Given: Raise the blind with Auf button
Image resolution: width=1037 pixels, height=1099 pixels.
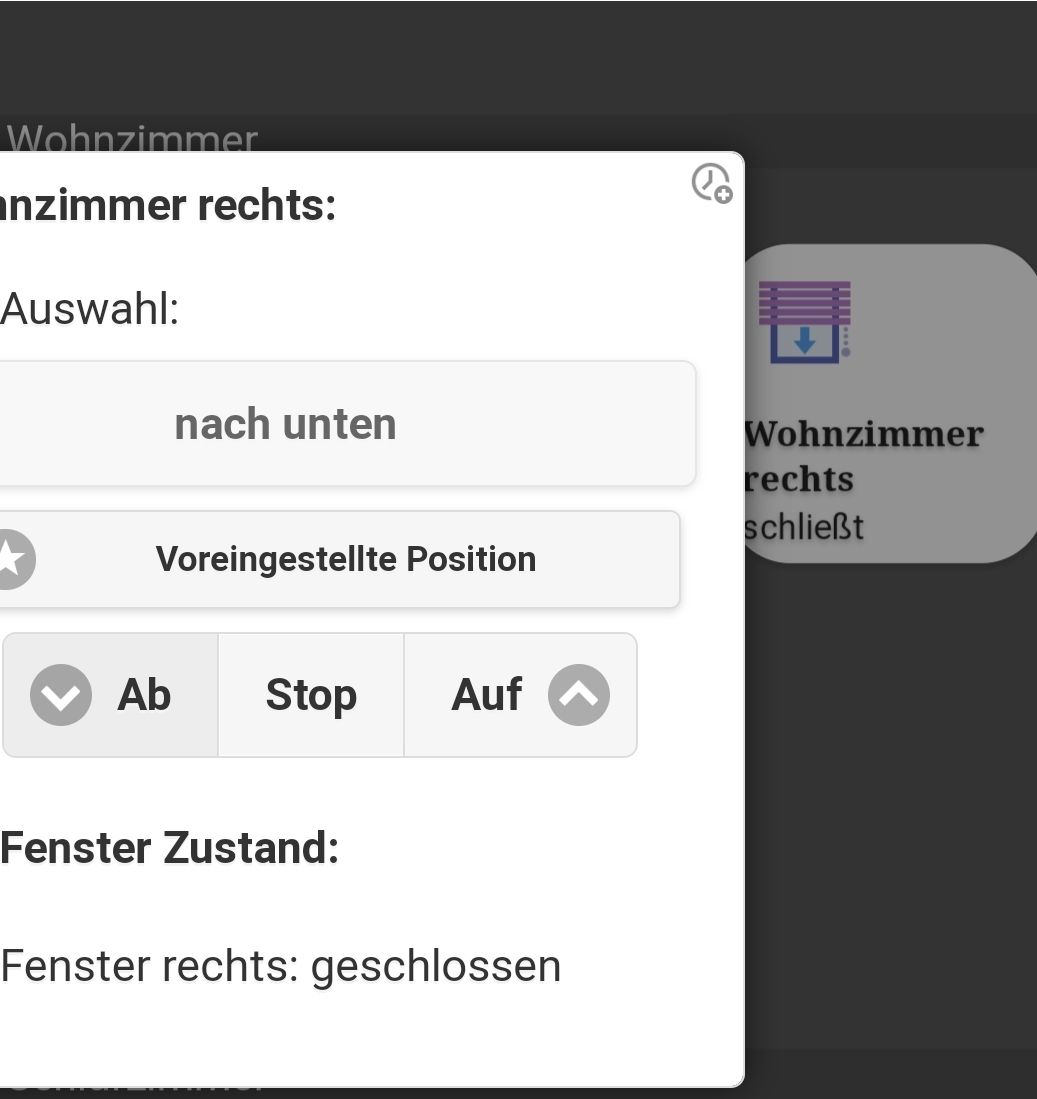Looking at the screenshot, I should coord(521,695).
